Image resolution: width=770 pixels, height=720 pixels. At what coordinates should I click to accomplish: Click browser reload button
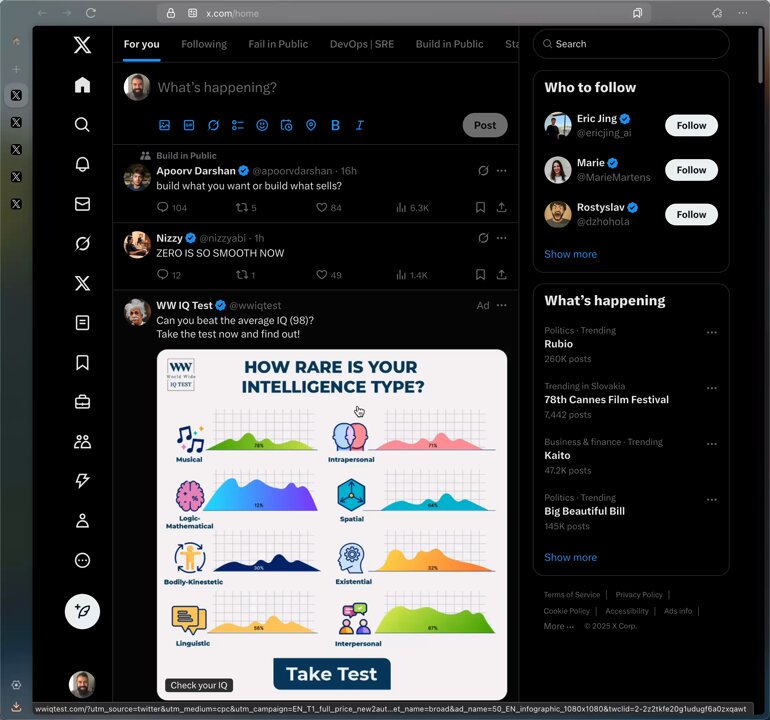tap(90, 13)
